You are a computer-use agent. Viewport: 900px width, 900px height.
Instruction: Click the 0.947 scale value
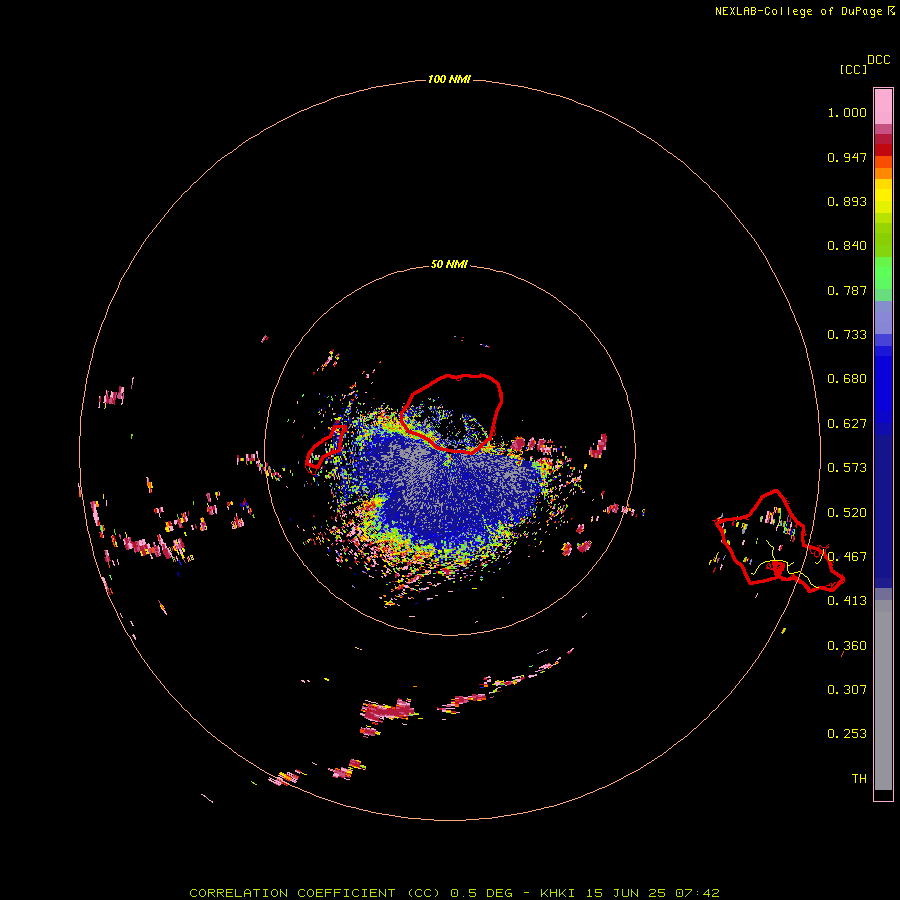tap(847, 157)
